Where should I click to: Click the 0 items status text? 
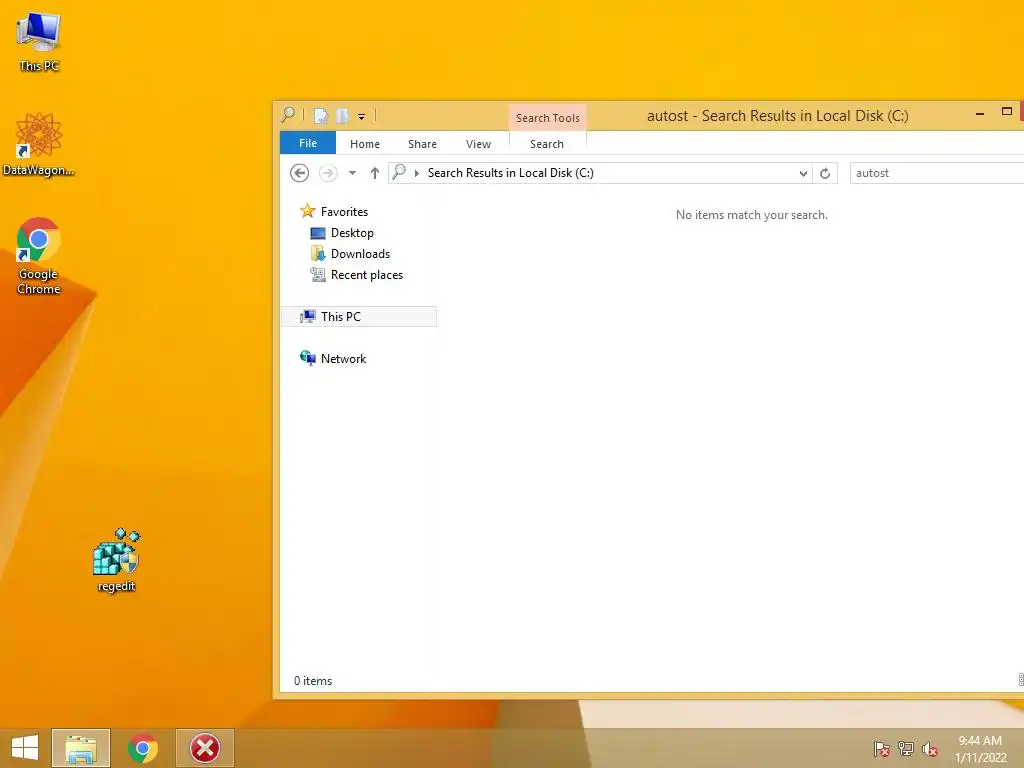pyautogui.click(x=313, y=680)
